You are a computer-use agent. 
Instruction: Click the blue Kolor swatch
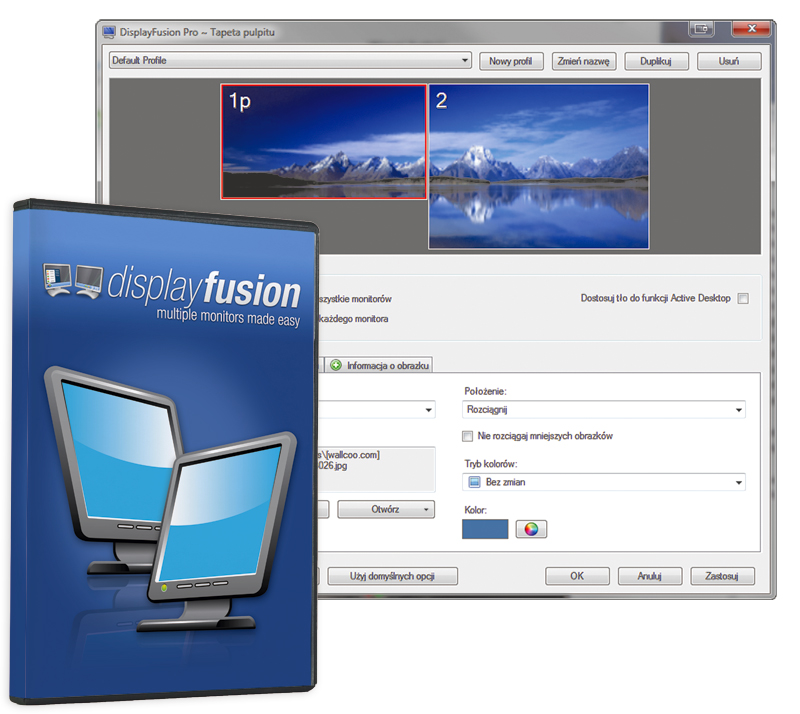(485, 529)
